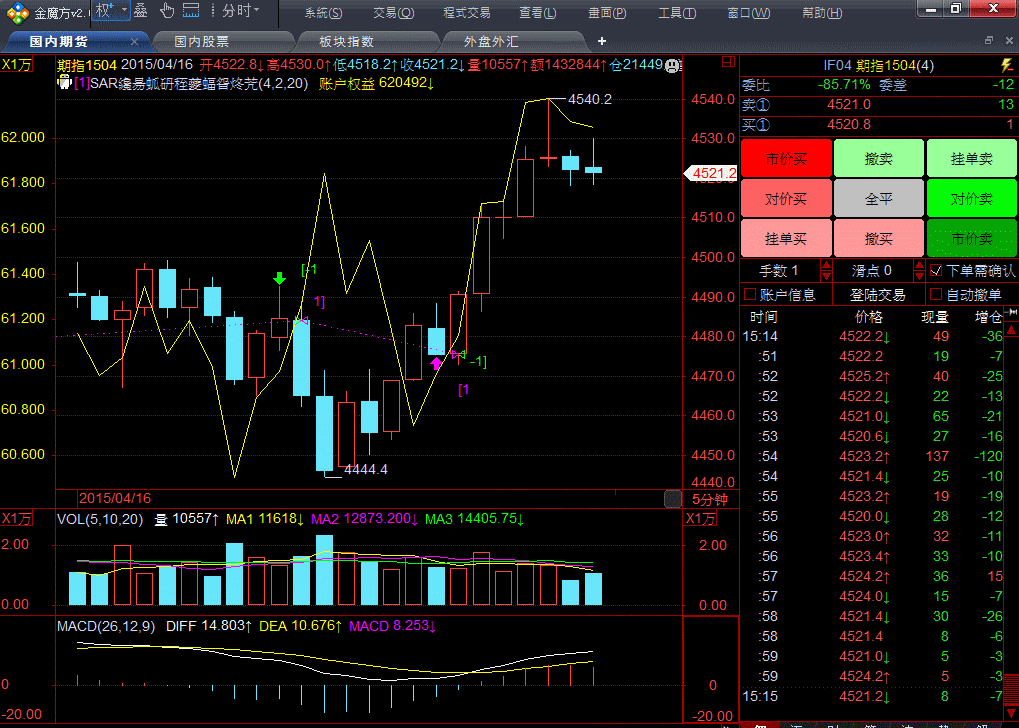
Task: Select the hand pan tool
Action: tap(167, 10)
